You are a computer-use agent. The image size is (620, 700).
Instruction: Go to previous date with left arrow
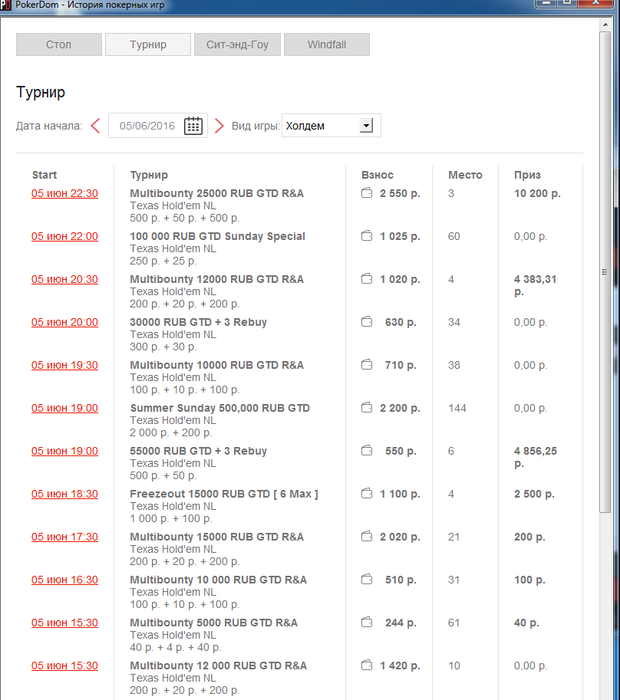coord(95,126)
